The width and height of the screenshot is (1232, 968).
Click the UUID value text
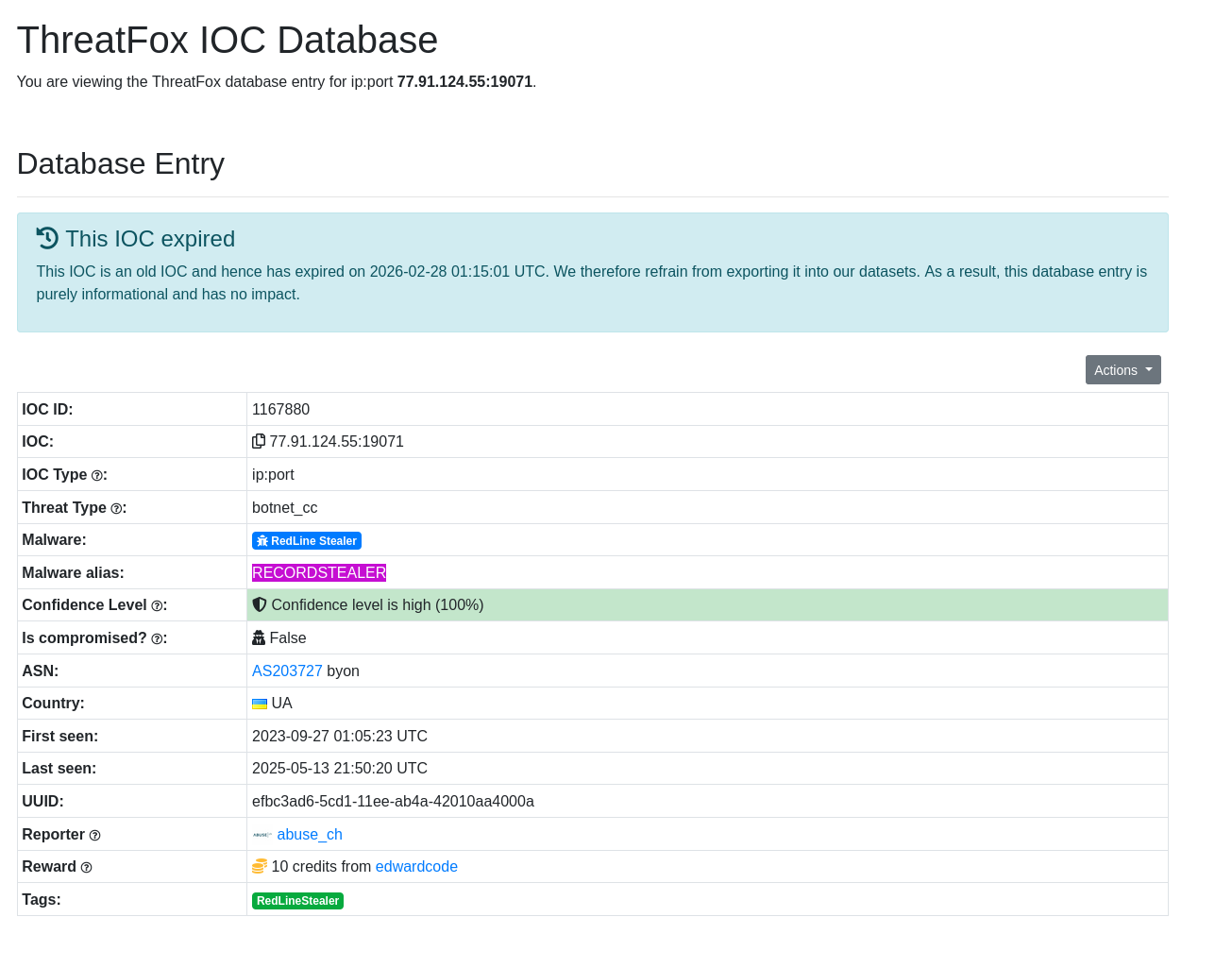[x=393, y=801]
